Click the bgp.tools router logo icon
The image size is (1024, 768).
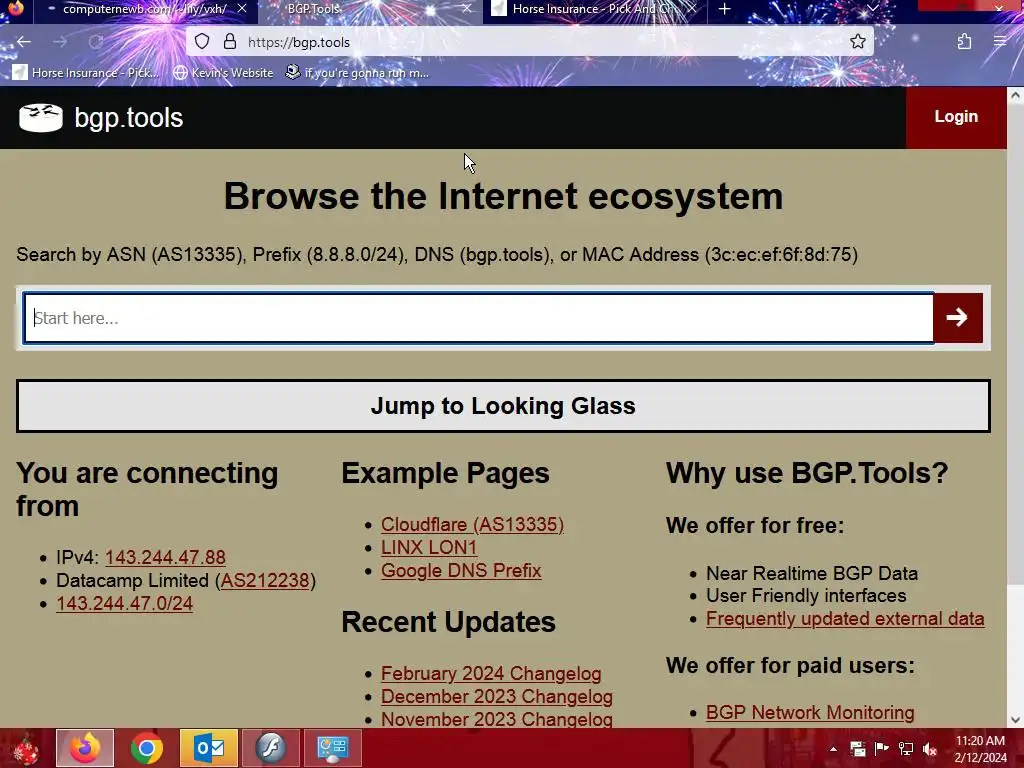click(40, 118)
